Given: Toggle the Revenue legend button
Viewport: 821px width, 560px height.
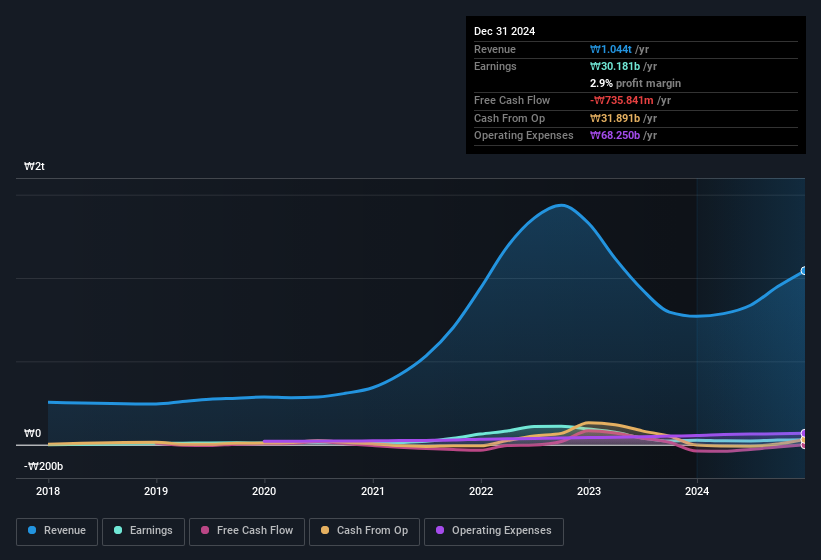Looking at the screenshot, I should (57, 532).
